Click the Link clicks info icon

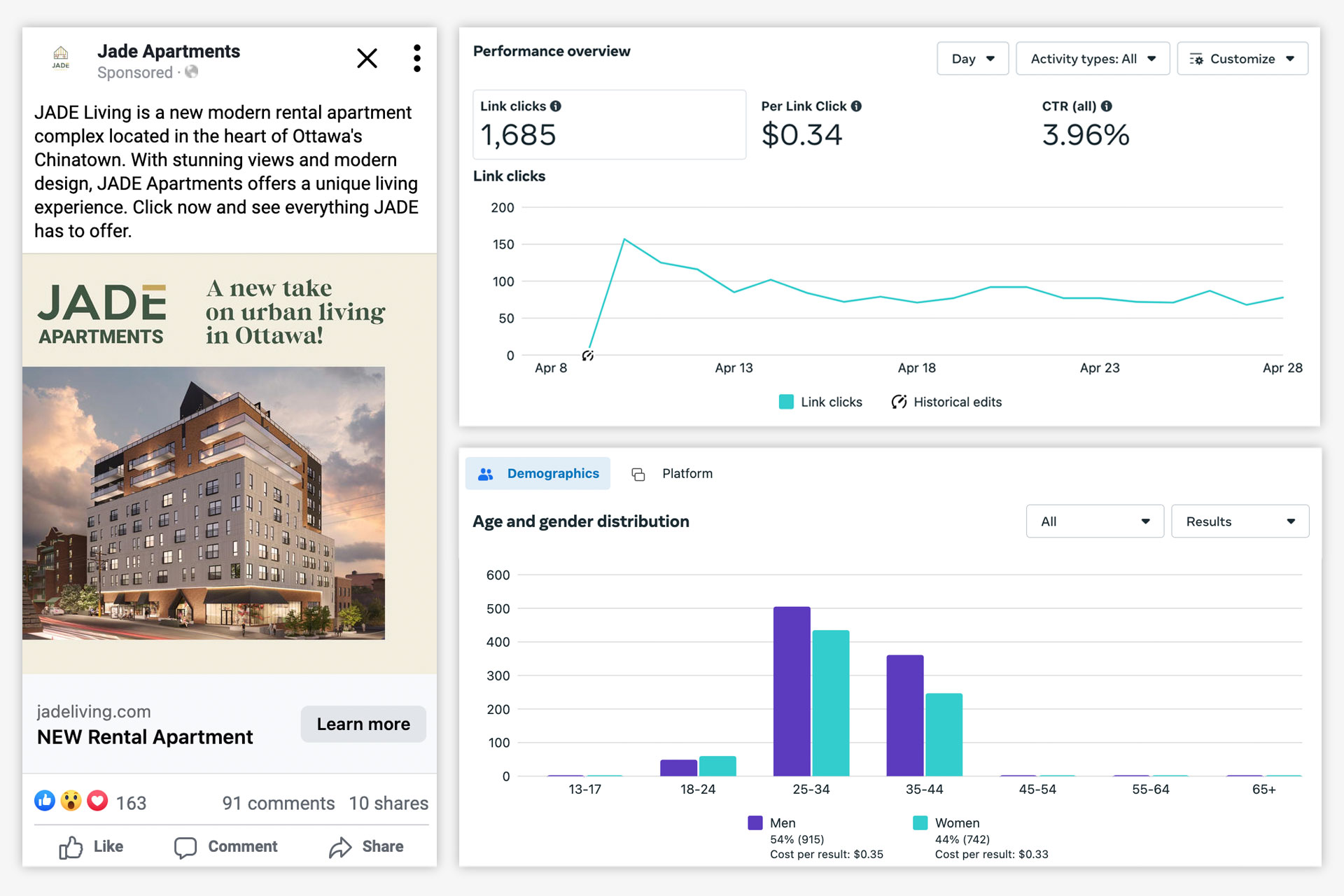(x=556, y=106)
